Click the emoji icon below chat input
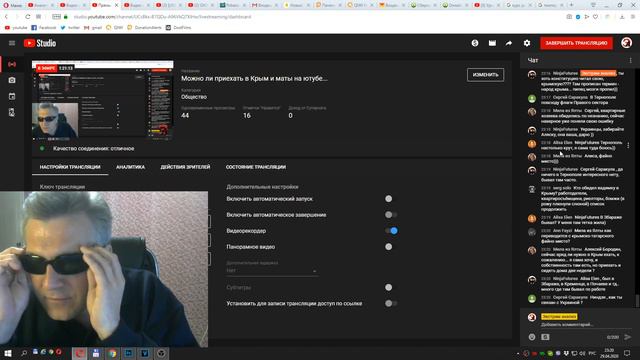The height and width of the screenshot is (360, 640). [532, 337]
